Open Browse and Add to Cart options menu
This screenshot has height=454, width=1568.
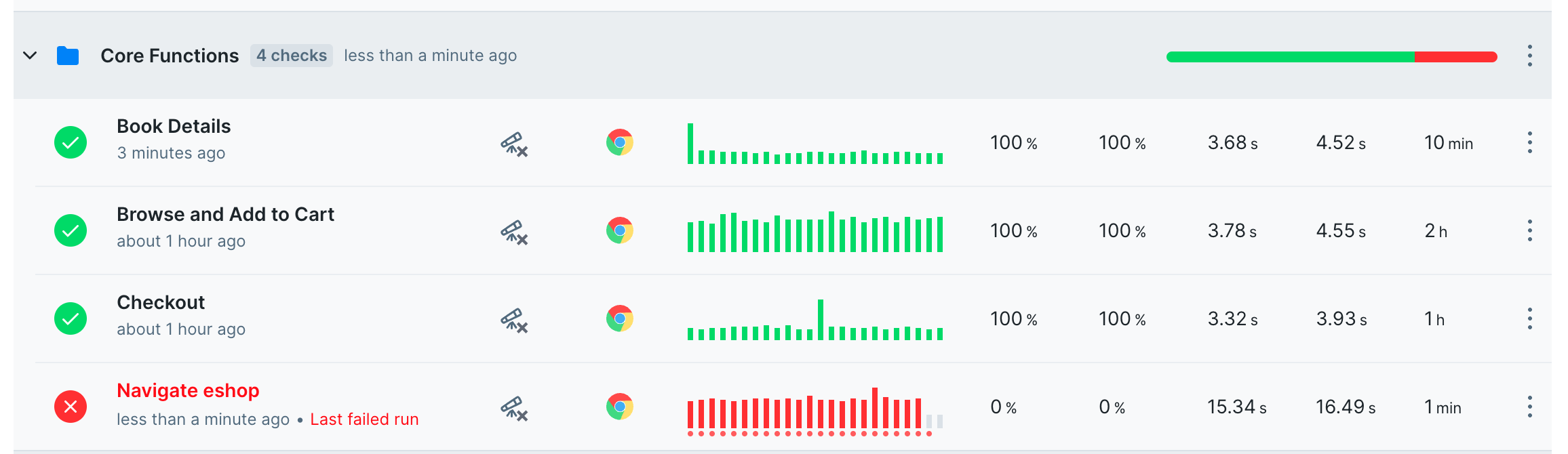1529,231
